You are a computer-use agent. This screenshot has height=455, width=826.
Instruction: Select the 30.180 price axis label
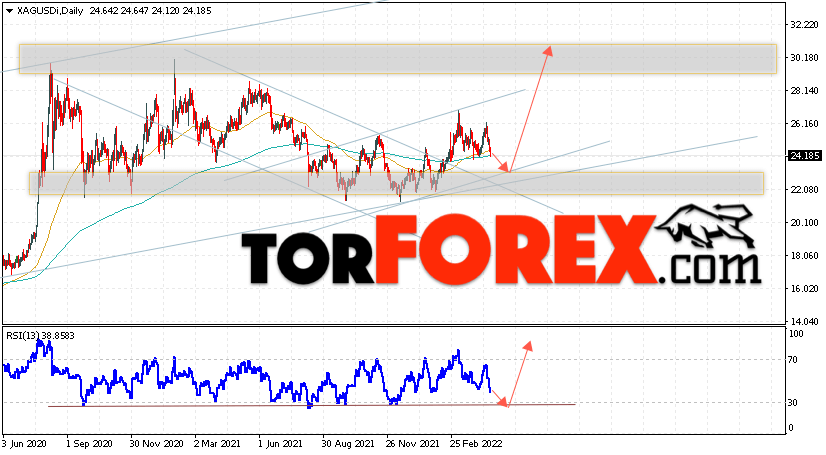point(804,57)
